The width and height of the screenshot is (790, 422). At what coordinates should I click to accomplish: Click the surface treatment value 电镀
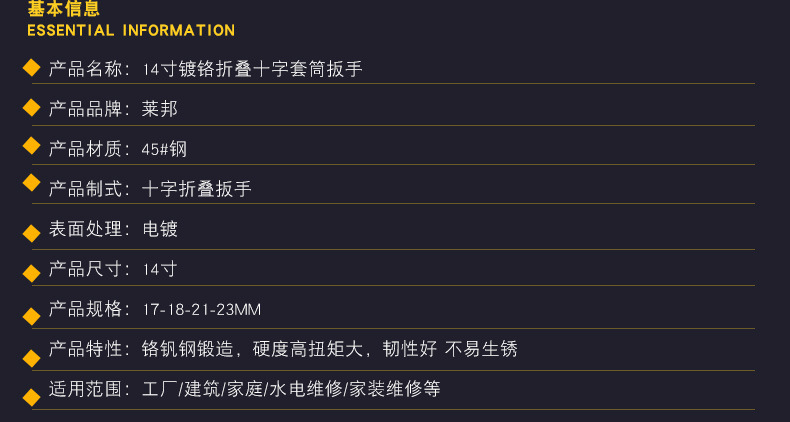(160, 229)
